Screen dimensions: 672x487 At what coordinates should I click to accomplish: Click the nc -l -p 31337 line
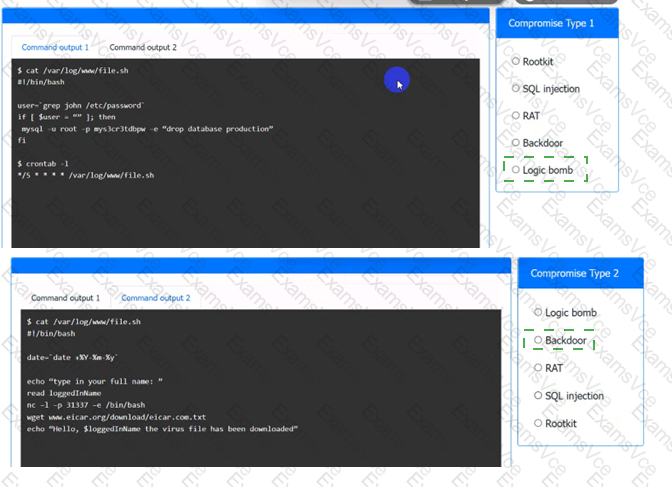click(x=86, y=405)
